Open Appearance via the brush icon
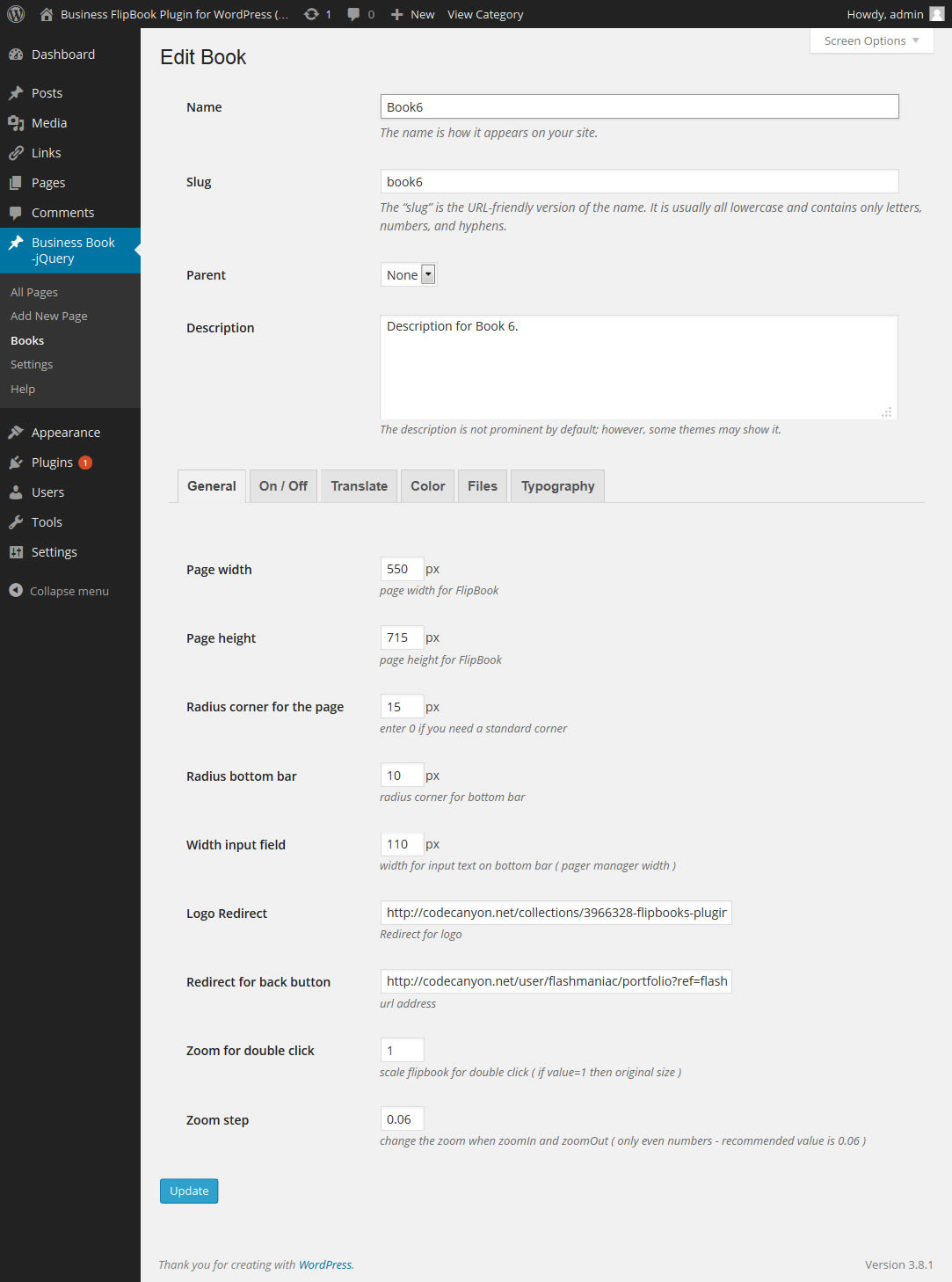The width and height of the screenshot is (952, 1282). [17, 432]
